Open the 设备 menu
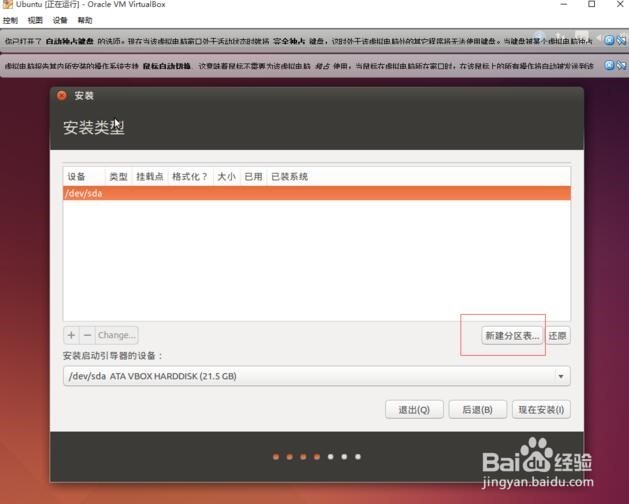This screenshot has height=504, width=629. 60,20
